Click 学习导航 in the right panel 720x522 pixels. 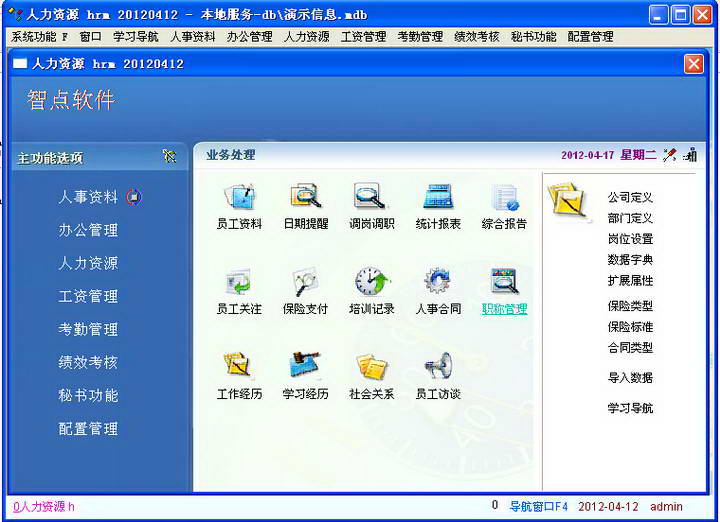(x=630, y=408)
